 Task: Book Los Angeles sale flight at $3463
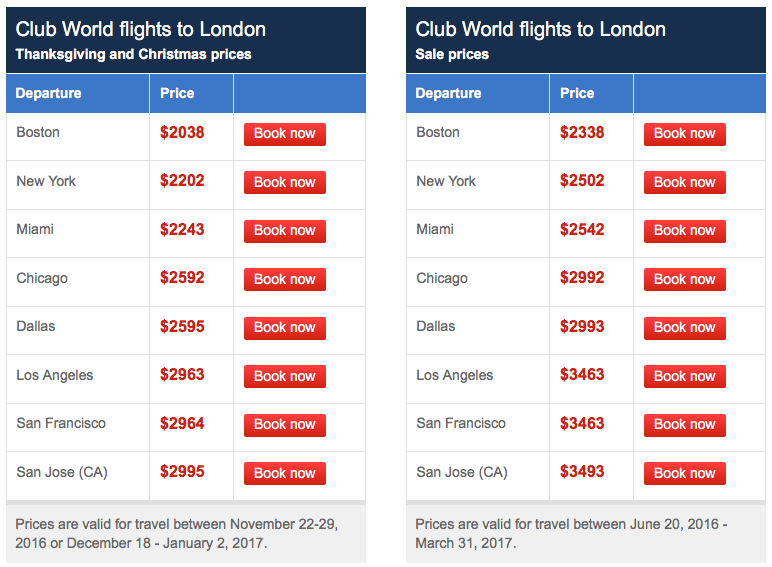pos(684,376)
